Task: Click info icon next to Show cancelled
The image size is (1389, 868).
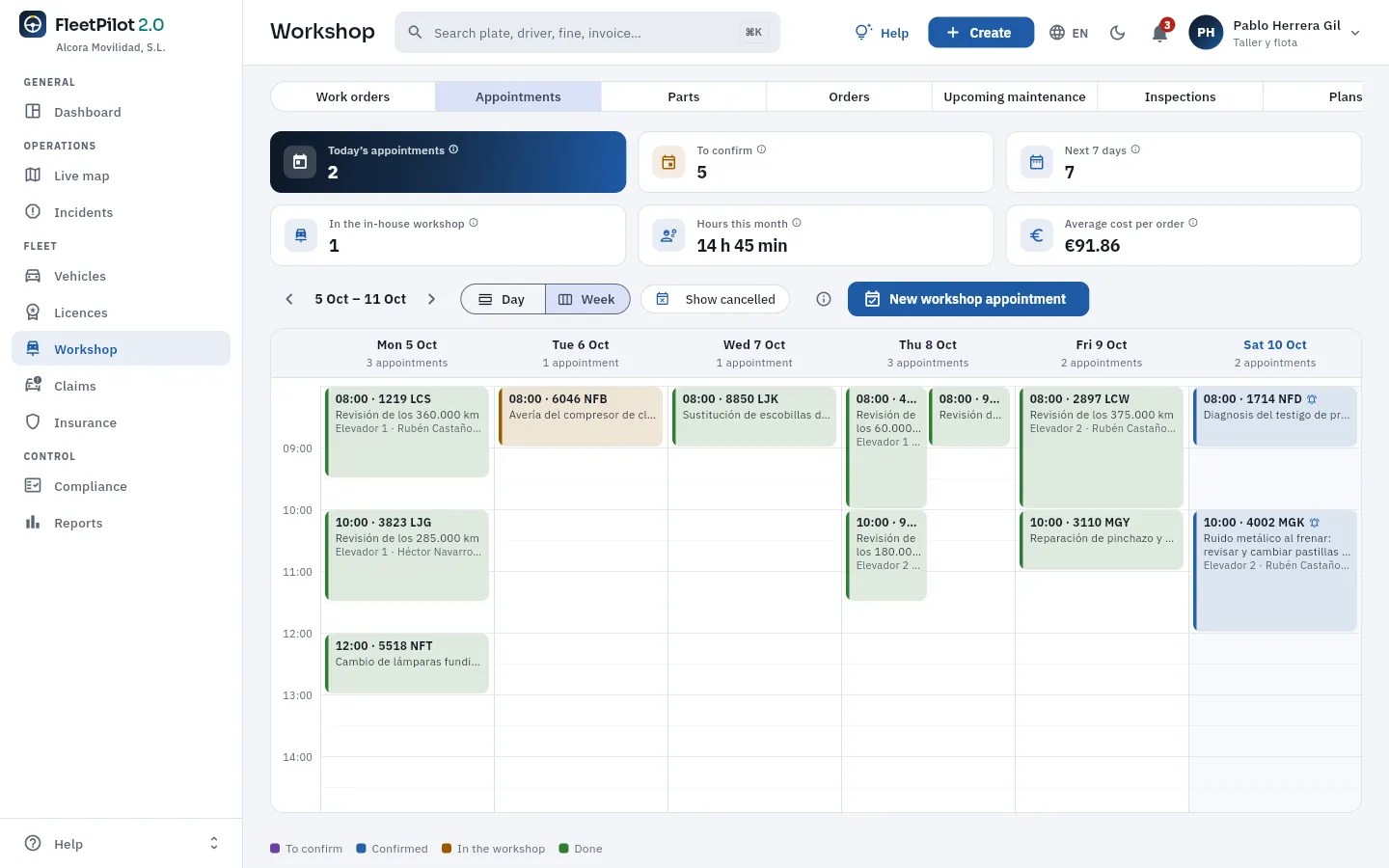Action: (824, 299)
